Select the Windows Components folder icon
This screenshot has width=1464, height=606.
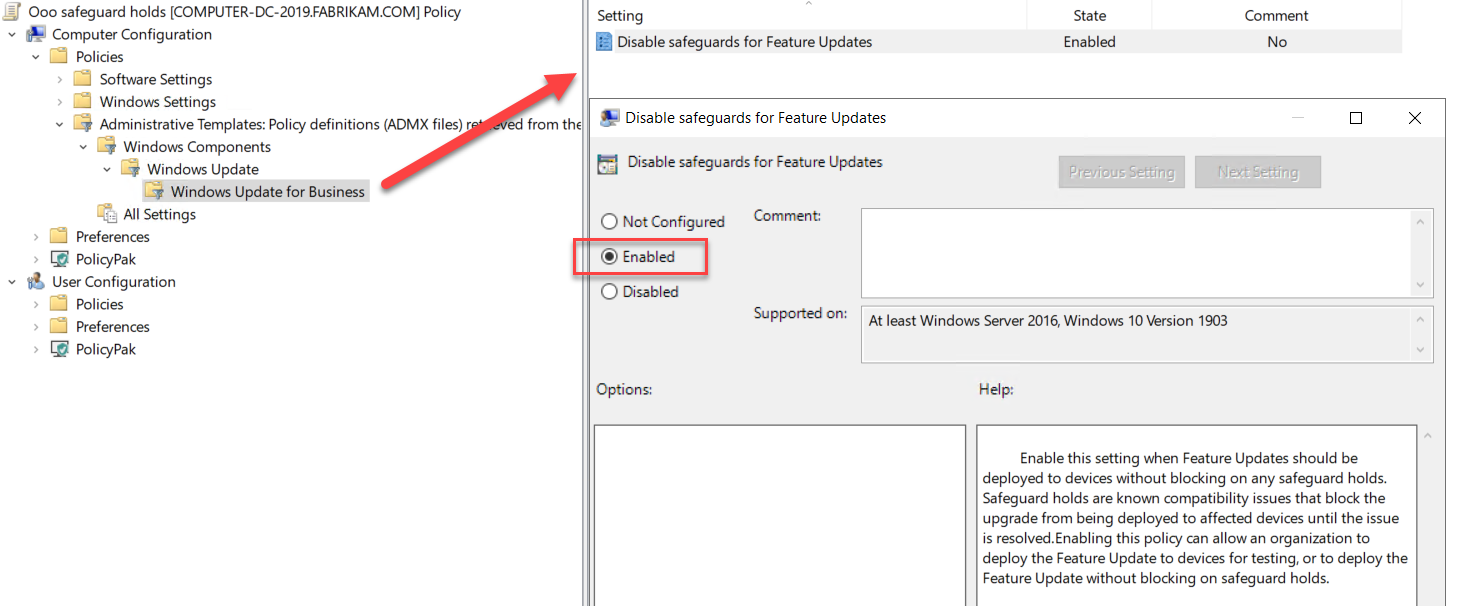pyautogui.click(x=106, y=147)
